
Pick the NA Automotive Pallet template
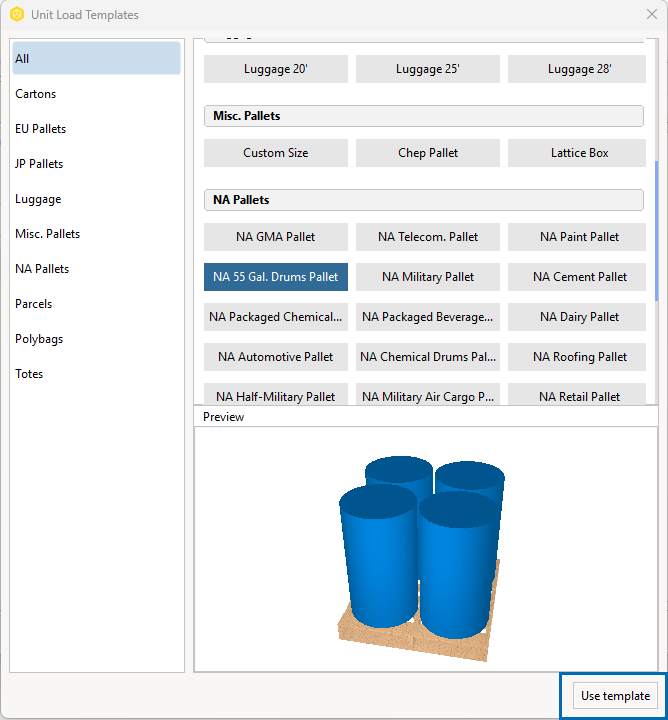click(x=276, y=357)
